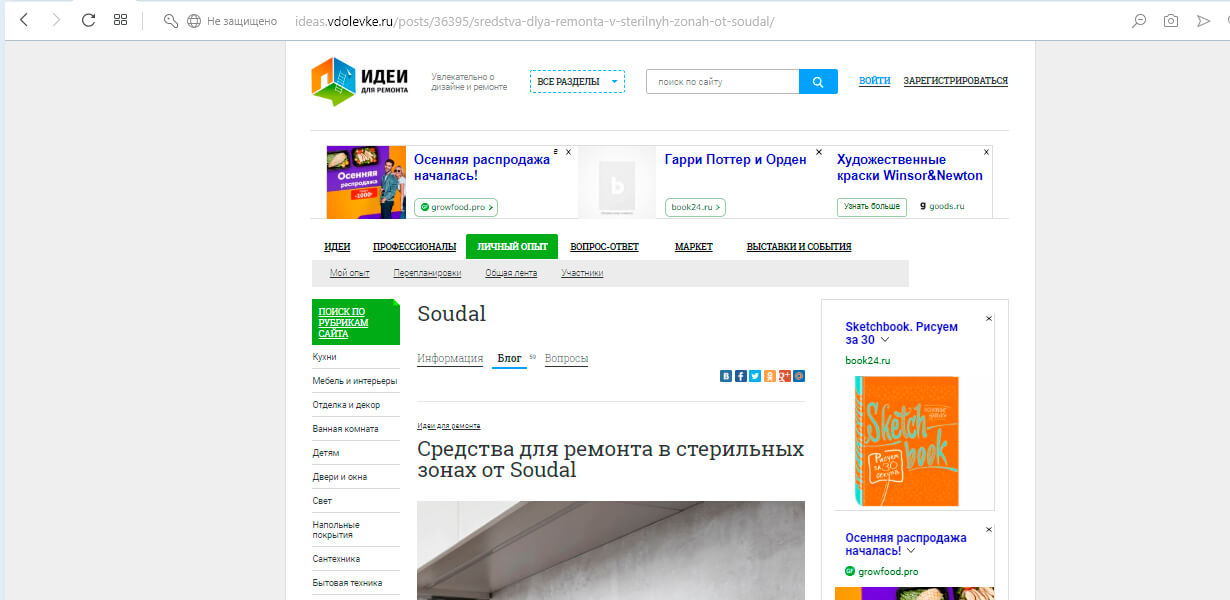Click the ЗАРЕГИСТРИРОВАТЬСЯ link
The image size is (1230, 600).
point(955,81)
